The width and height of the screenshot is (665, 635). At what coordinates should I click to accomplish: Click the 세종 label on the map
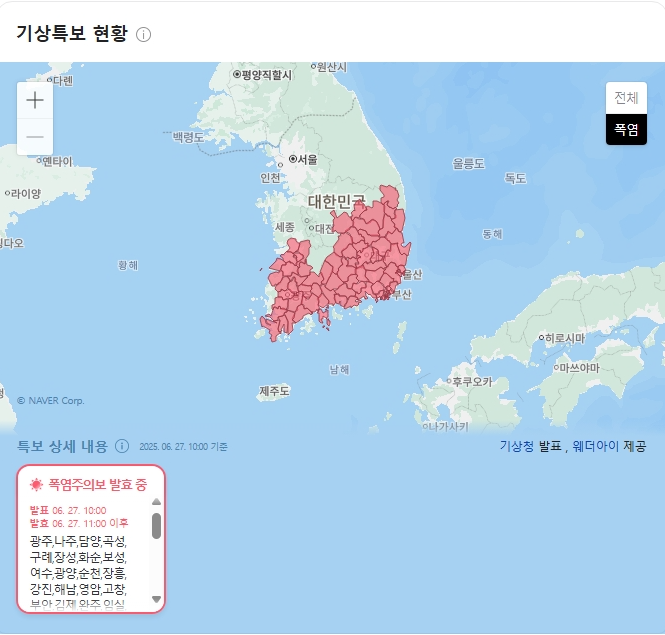click(x=285, y=227)
